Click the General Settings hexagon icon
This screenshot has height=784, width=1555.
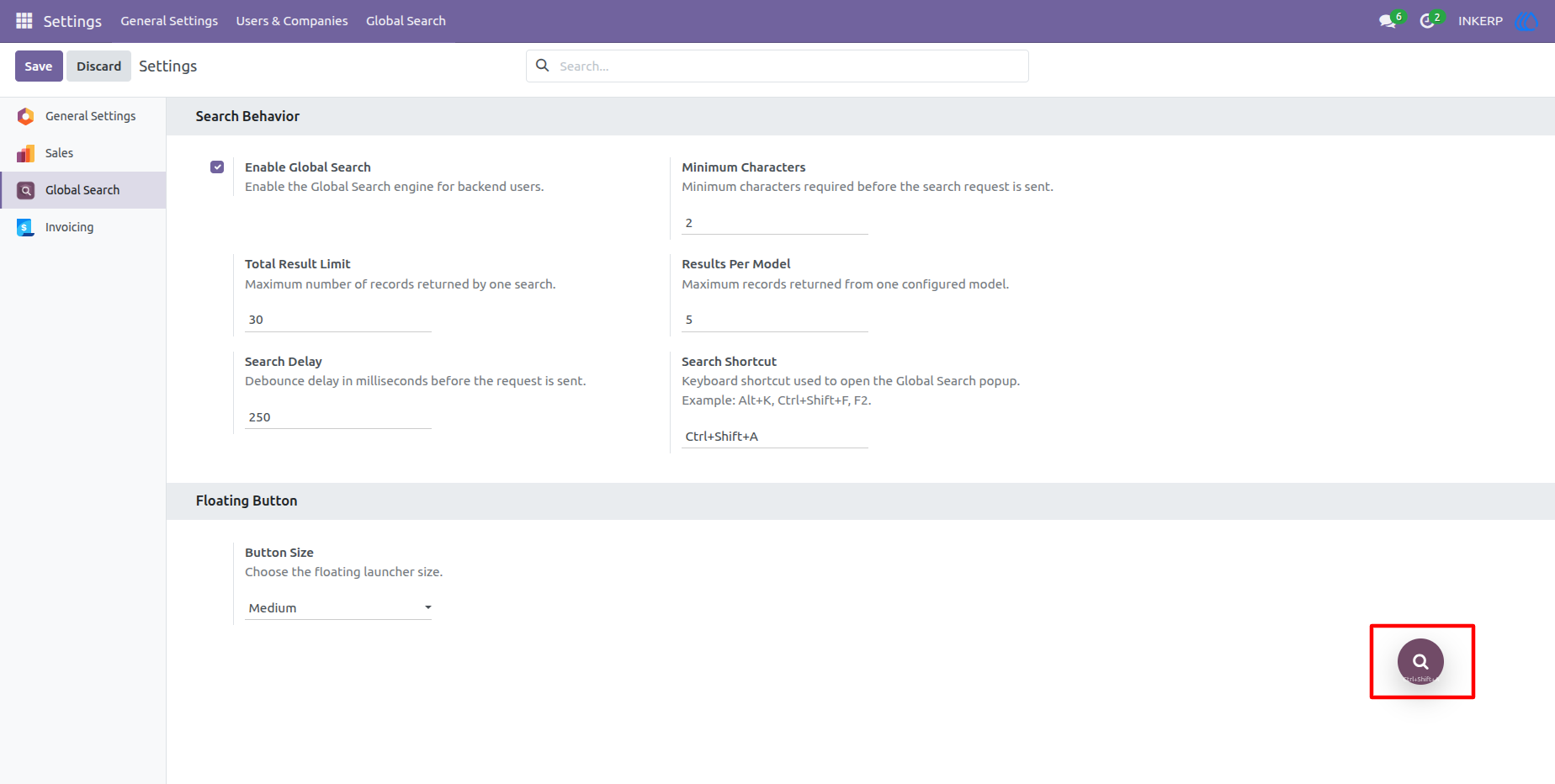tap(26, 116)
